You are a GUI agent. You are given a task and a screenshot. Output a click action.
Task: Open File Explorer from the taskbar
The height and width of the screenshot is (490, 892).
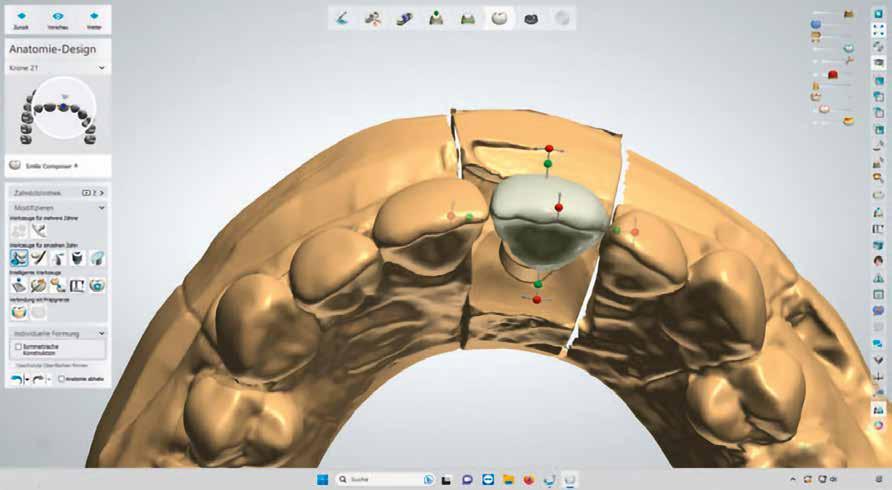point(508,480)
